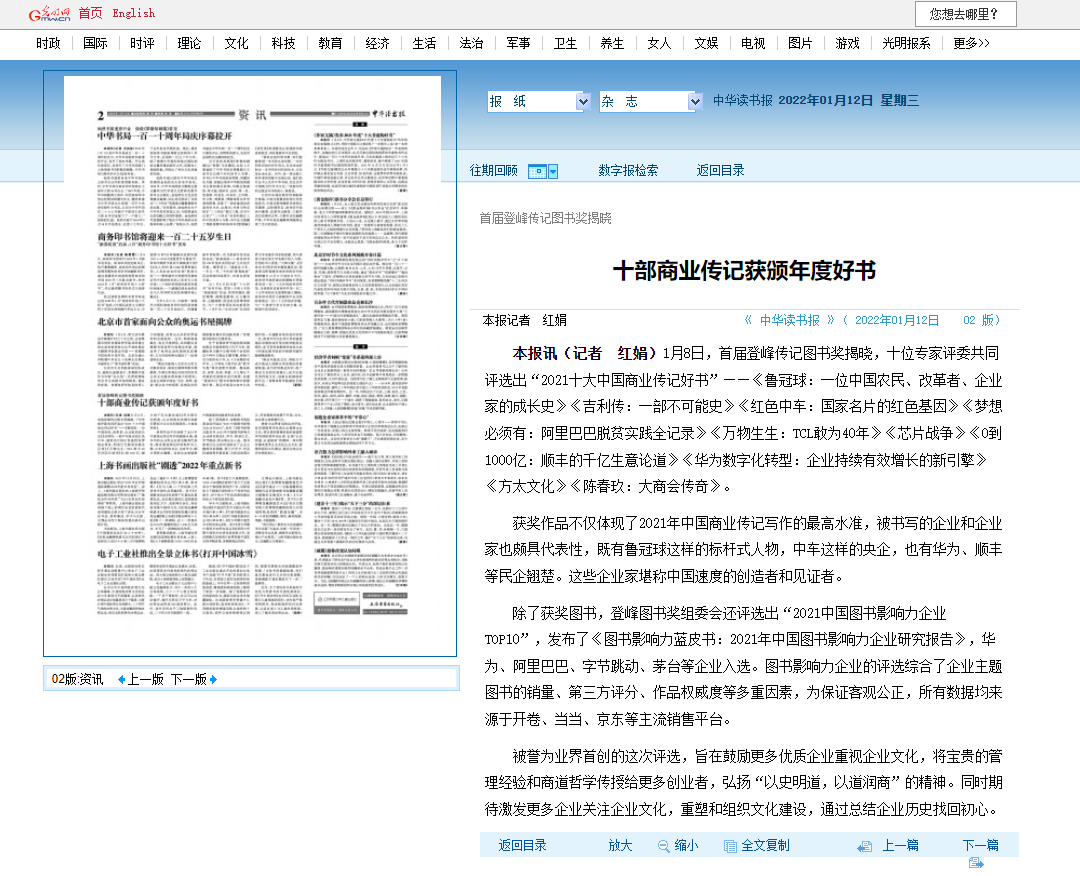
Task: Click the 2022年01月12日 date in the byline
Action: pos(897,321)
